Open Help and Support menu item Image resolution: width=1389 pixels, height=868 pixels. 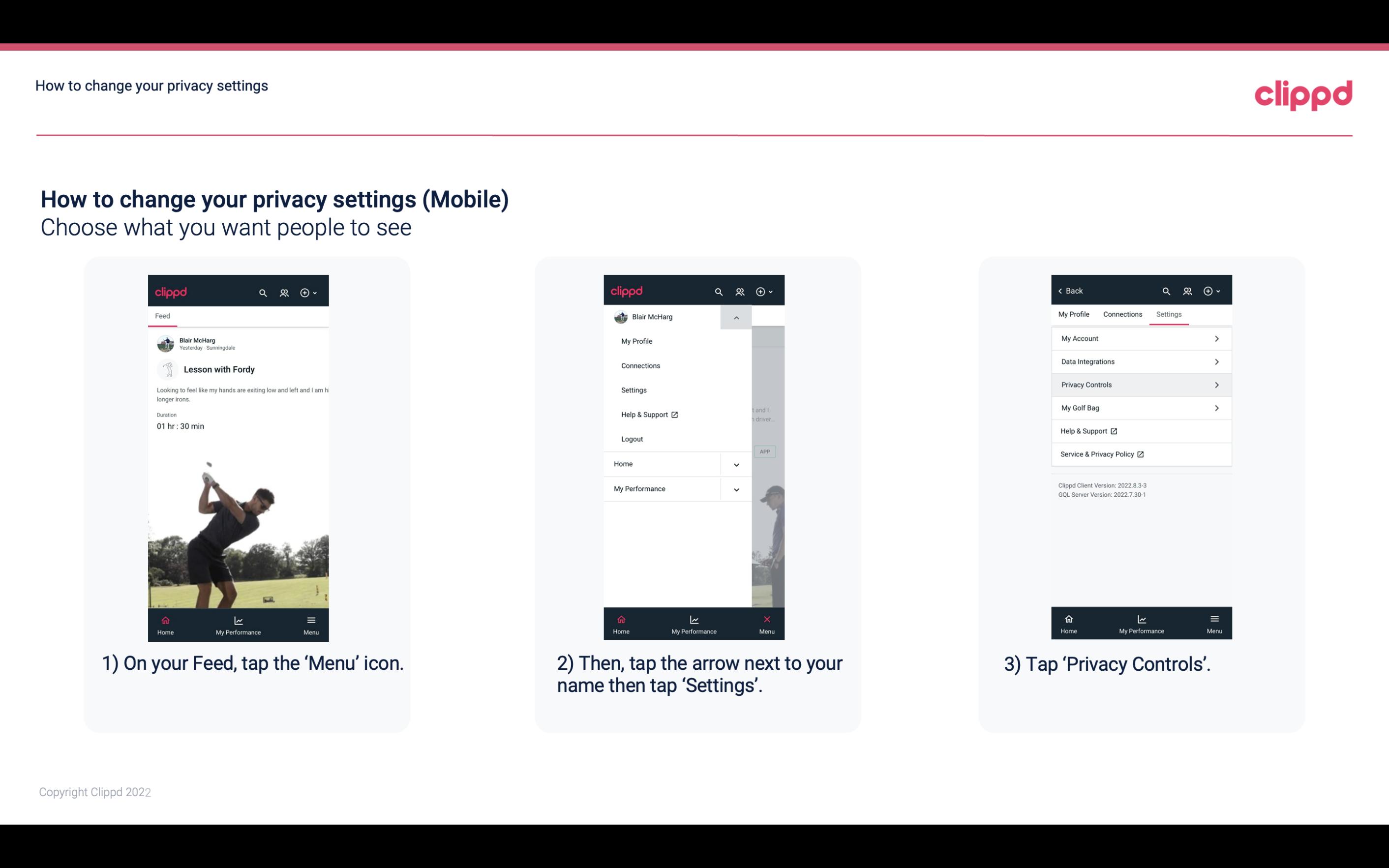(648, 414)
